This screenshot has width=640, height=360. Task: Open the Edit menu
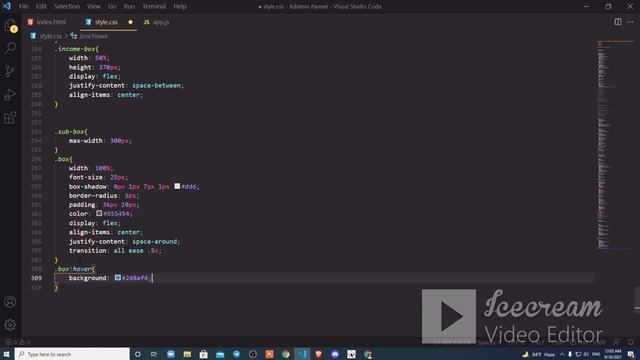point(41,6)
